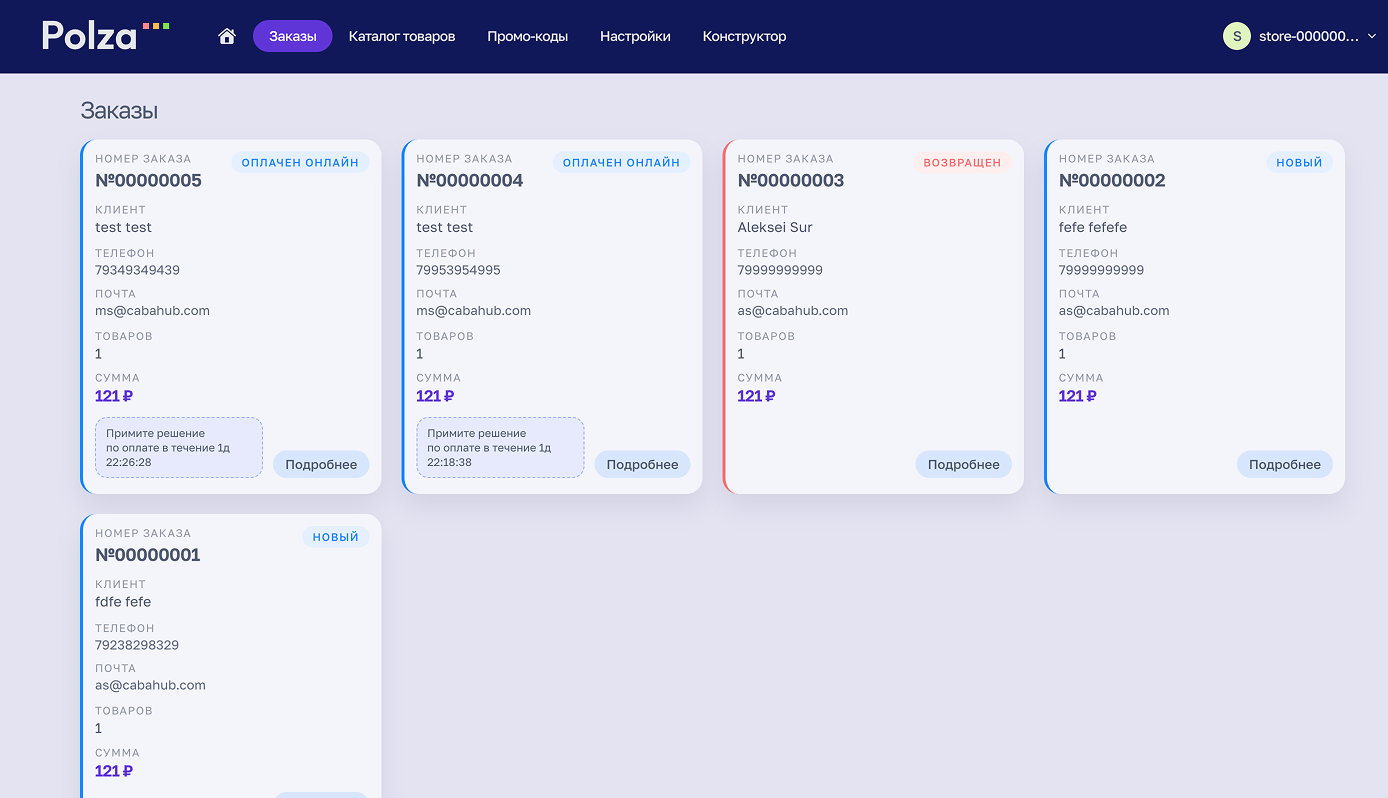
Task: View details of returned order №00000003
Action: coord(963,464)
